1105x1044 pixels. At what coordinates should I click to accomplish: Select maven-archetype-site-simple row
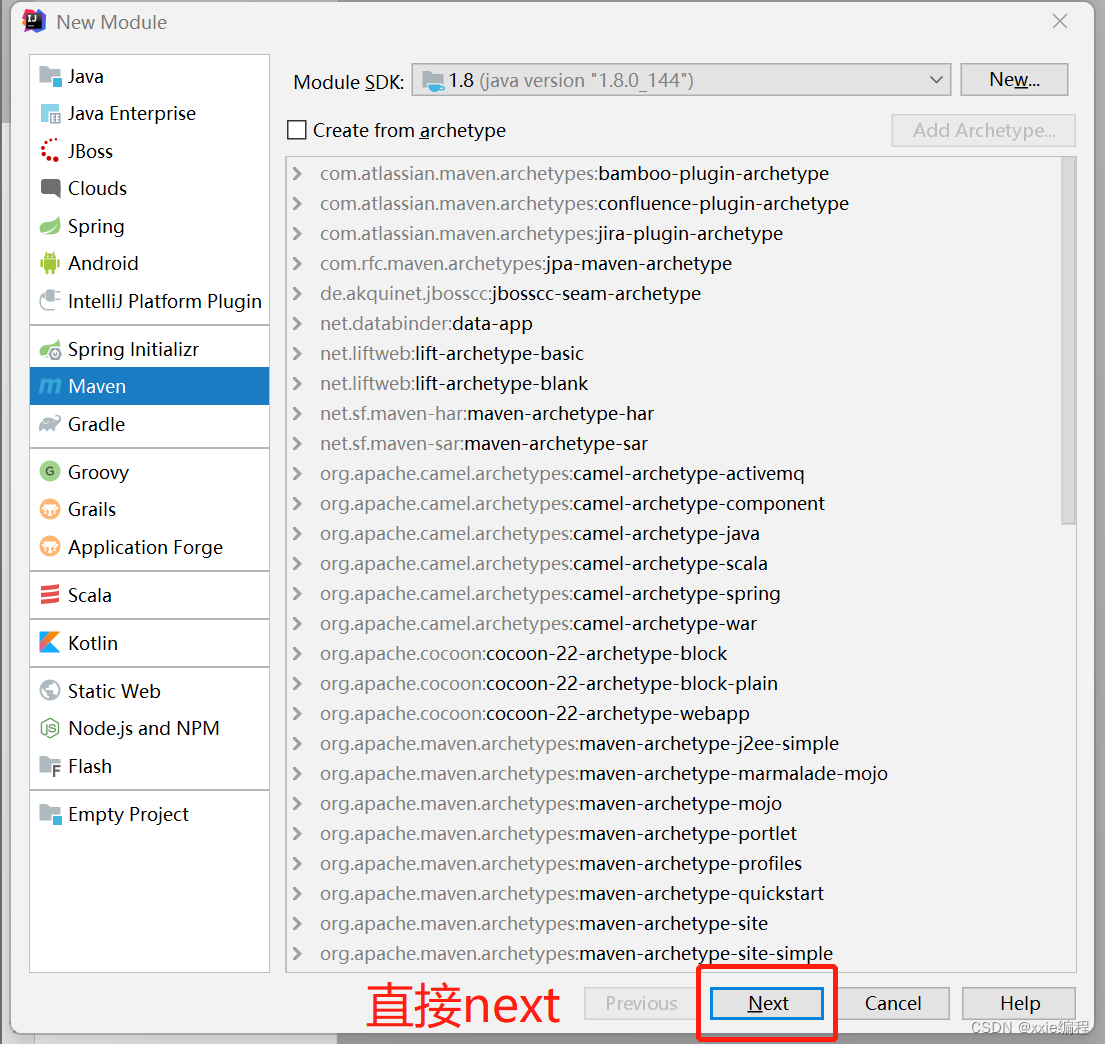tap(674, 953)
